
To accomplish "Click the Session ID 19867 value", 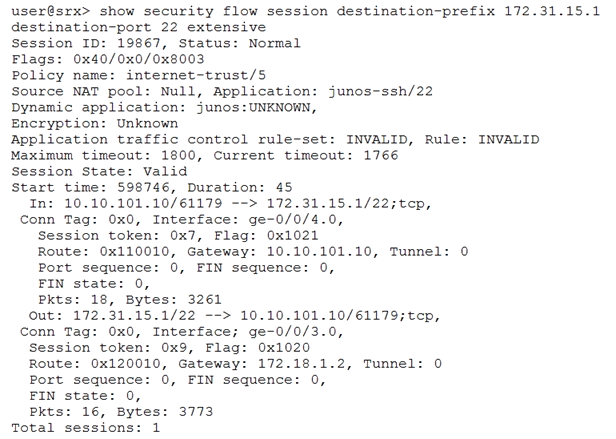I will tap(139, 43).
